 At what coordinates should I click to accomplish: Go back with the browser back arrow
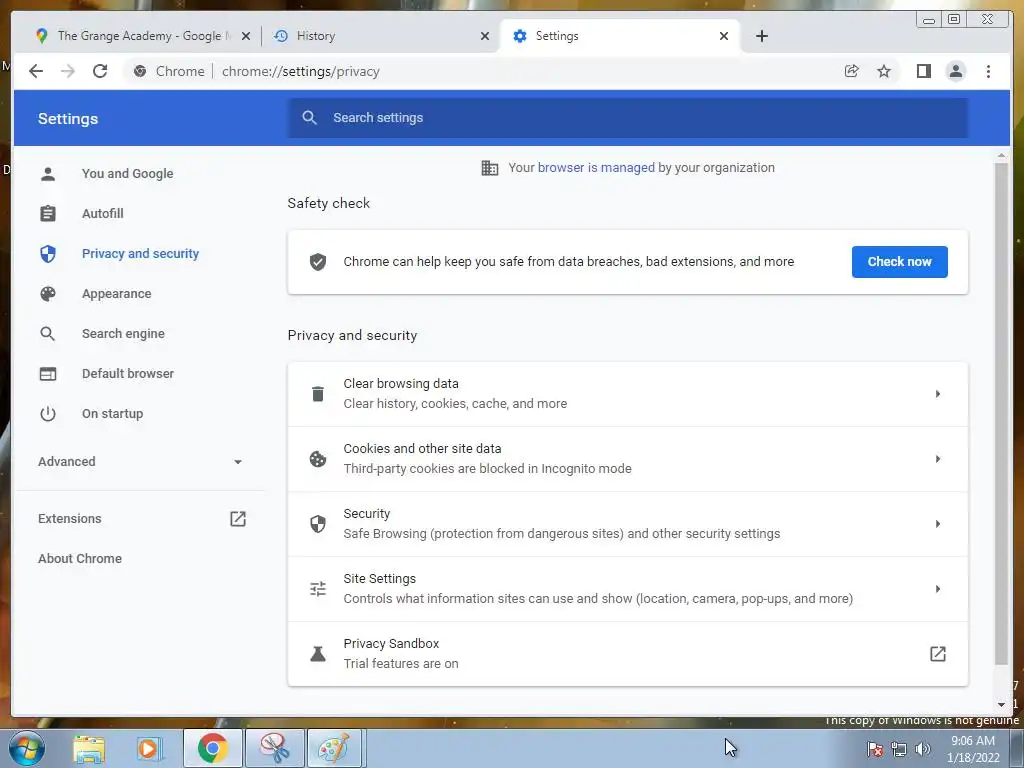(36, 71)
